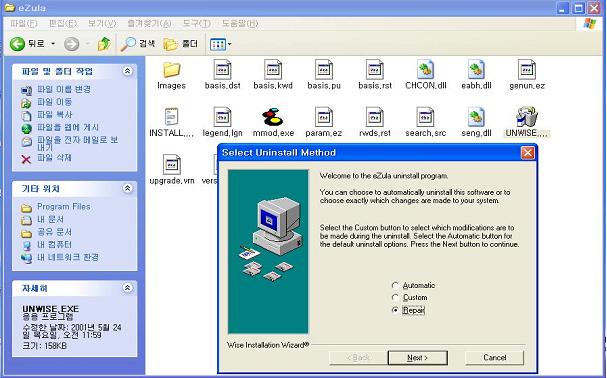Image resolution: width=607 pixels, height=378 pixels.
Task: Click the 파일을 웹에 게시 link
Action: [x=68, y=127]
